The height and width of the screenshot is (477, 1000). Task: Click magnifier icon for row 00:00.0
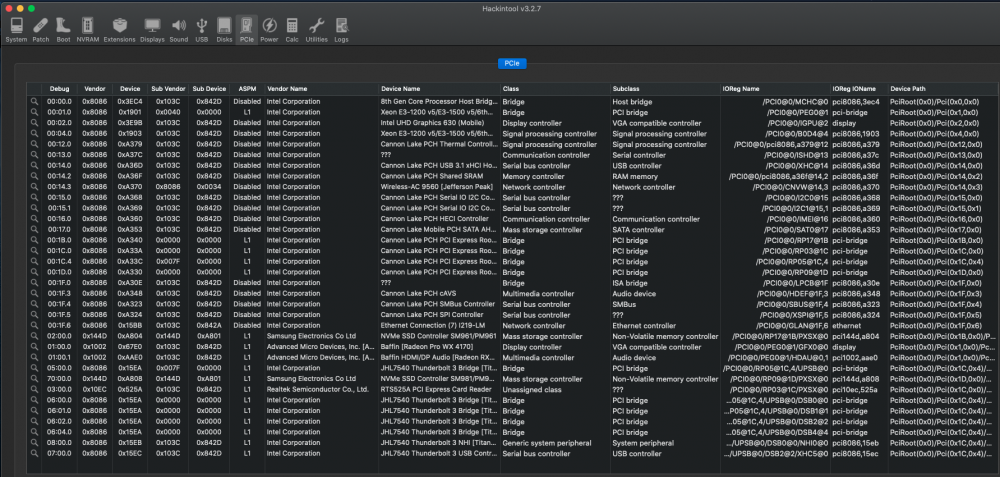pos(34,101)
